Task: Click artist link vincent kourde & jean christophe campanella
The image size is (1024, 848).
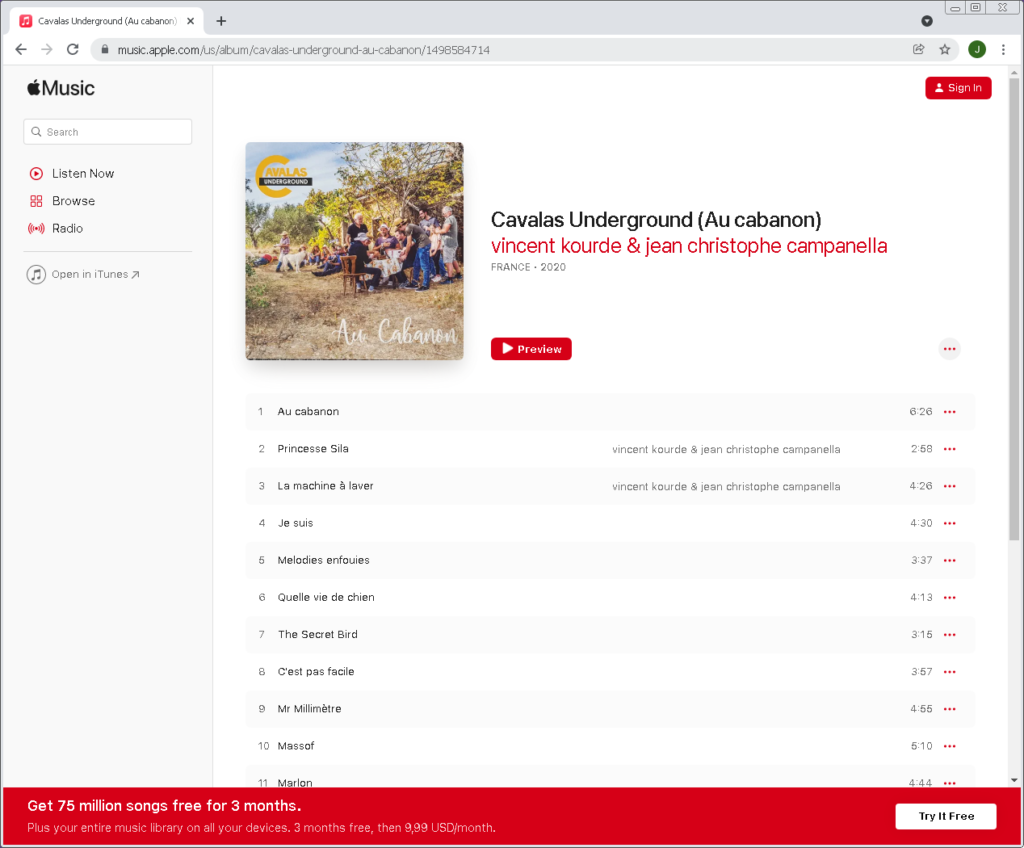Action: (689, 246)
